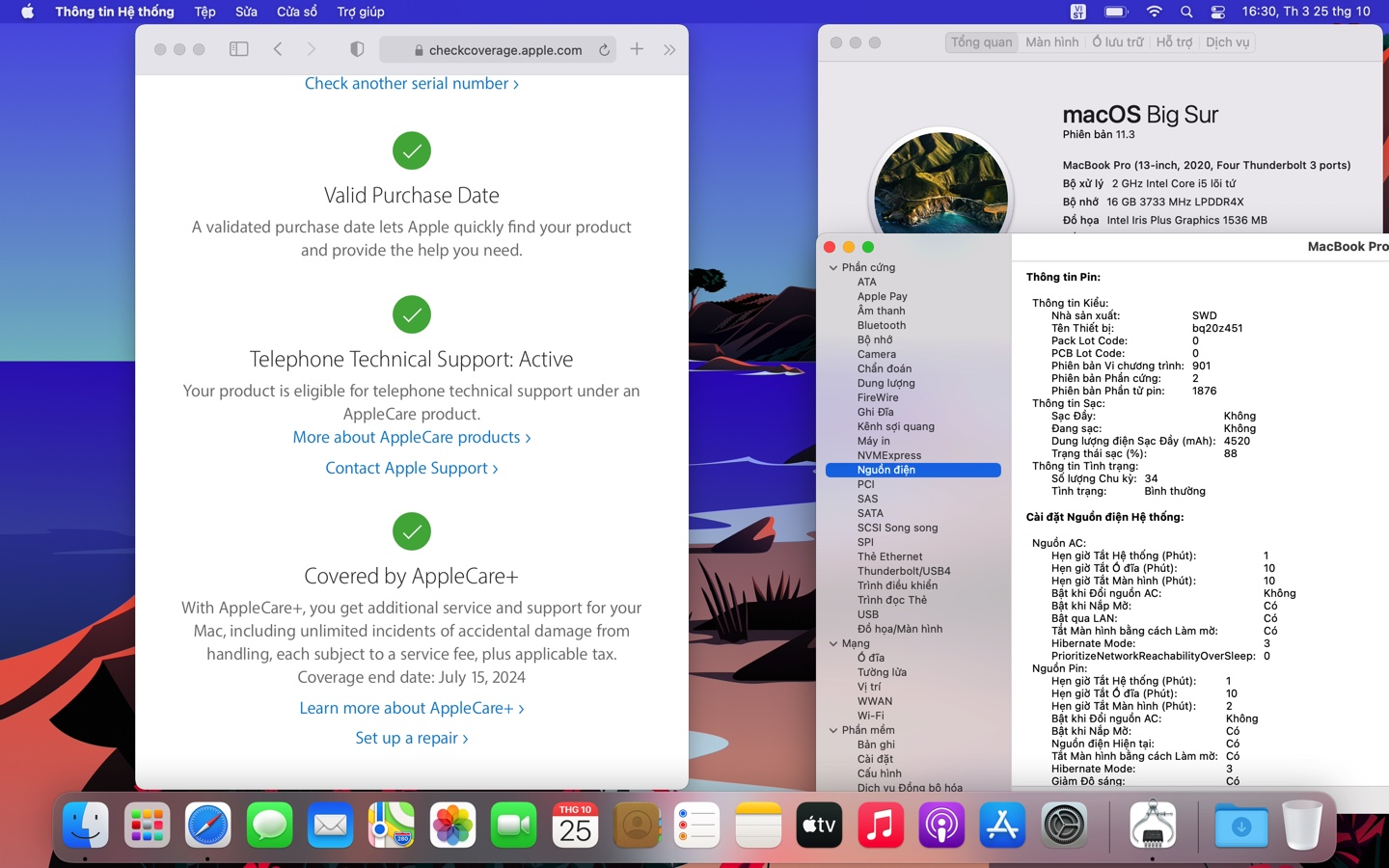Click the Check another serial number link
1389x868 pixels.
(412, 84)
